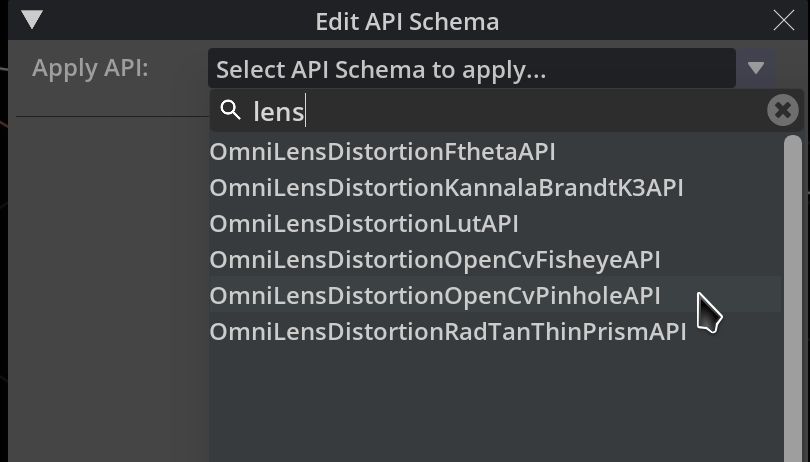Screen dimensions: 810x462
Task: Choose OmniLensDistortionKannalaBrandtK3API schema
Action: coord(446,188)
